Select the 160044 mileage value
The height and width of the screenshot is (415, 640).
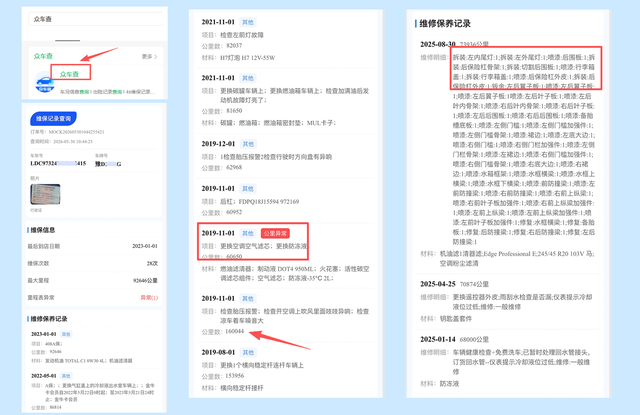pos(234,331)
